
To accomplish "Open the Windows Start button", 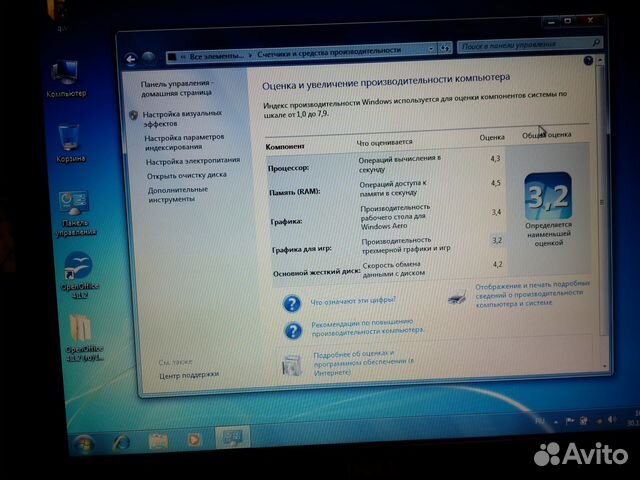I will 84,444.
